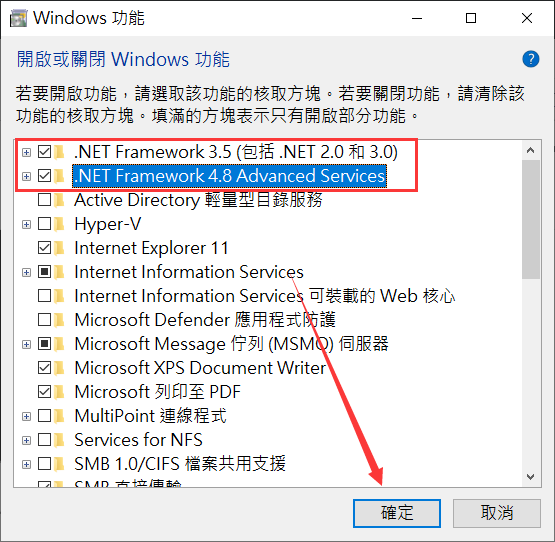Click the folder icon beside .NET Framework 3.5
Viewport: 555px width, 542px height.
coord(59,152)
